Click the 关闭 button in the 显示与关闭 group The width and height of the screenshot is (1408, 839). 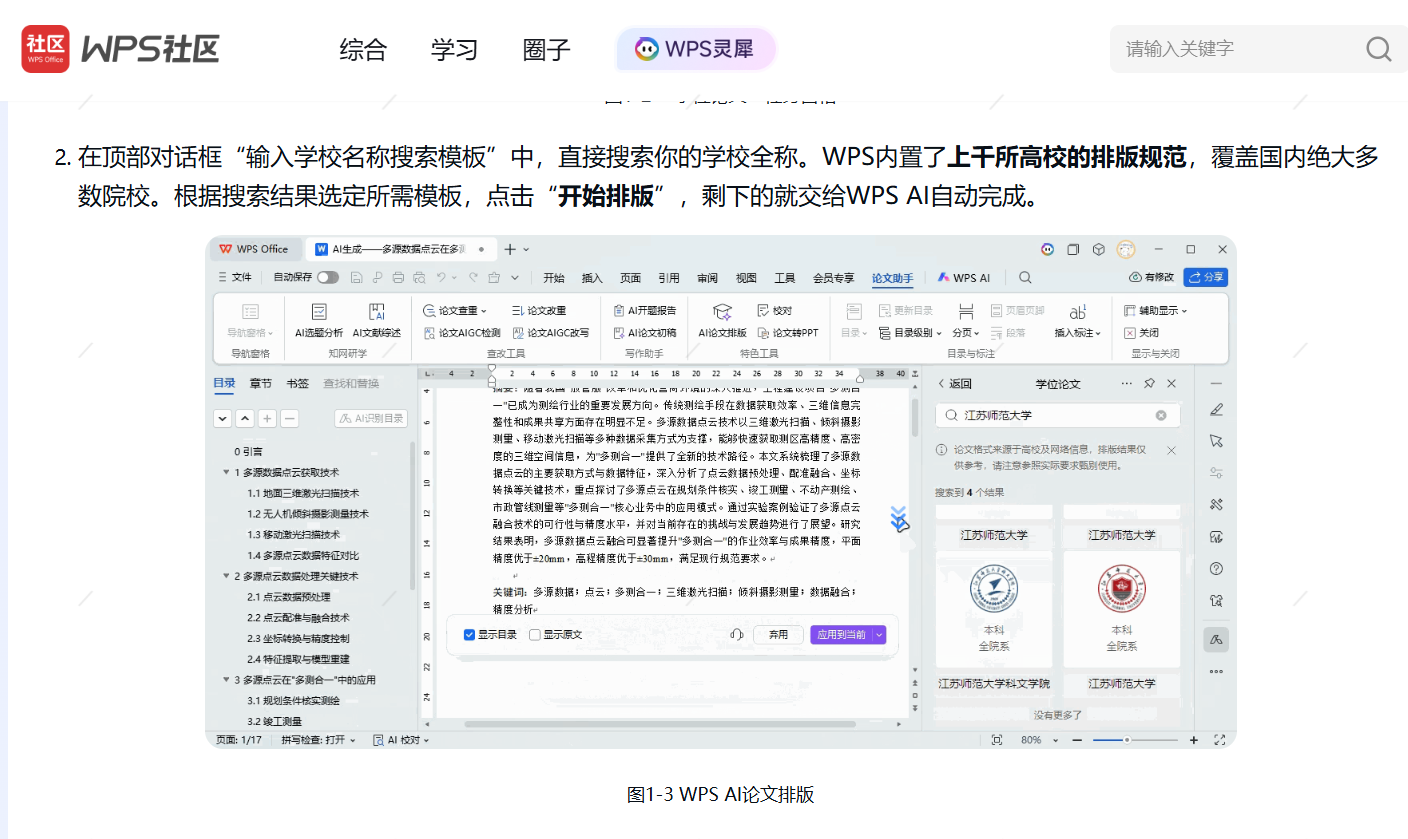click(x=1142, y=333)
